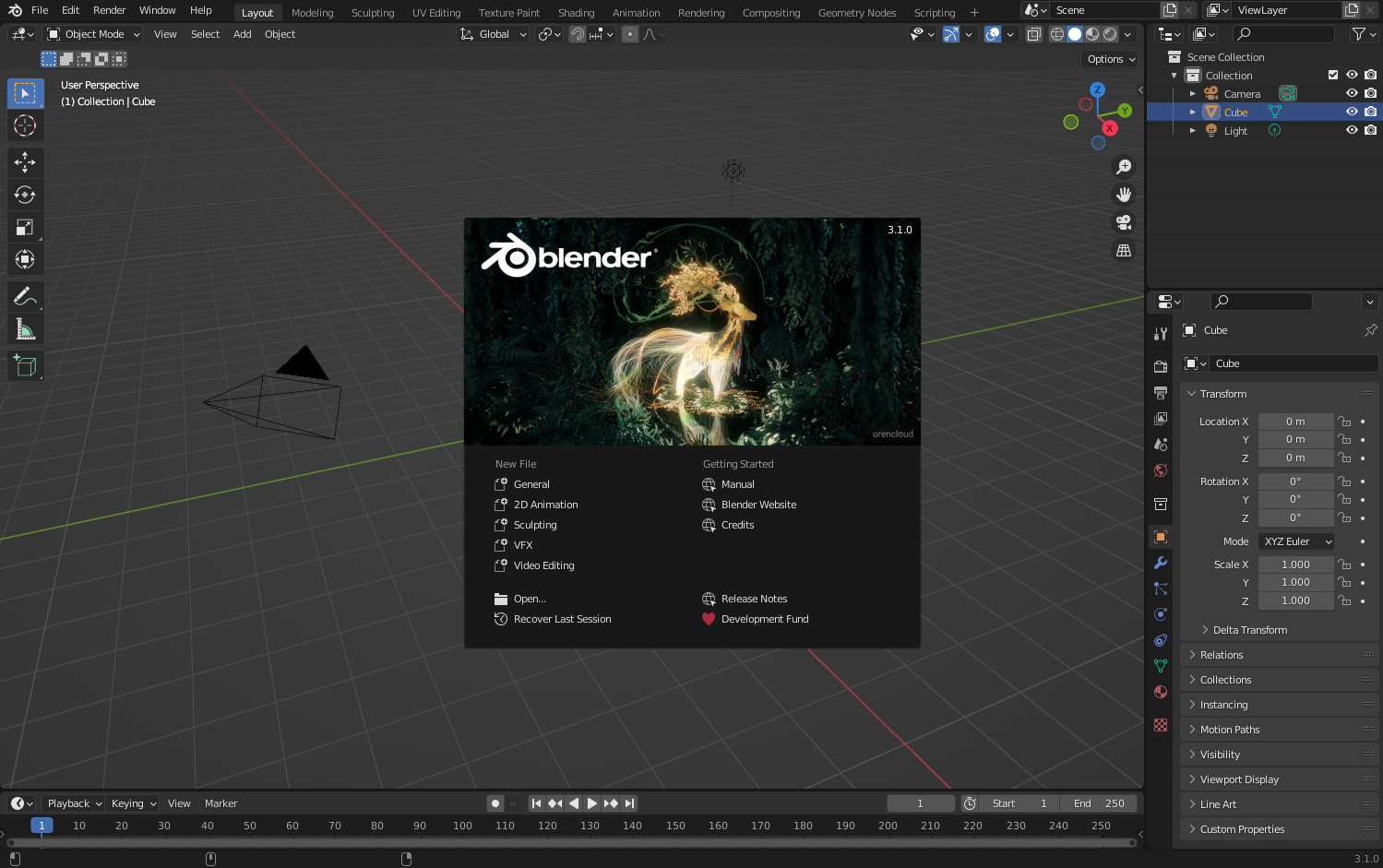Toggle the Light's render camera icon
This screenshot has height=868, width=1383.
1371,130
